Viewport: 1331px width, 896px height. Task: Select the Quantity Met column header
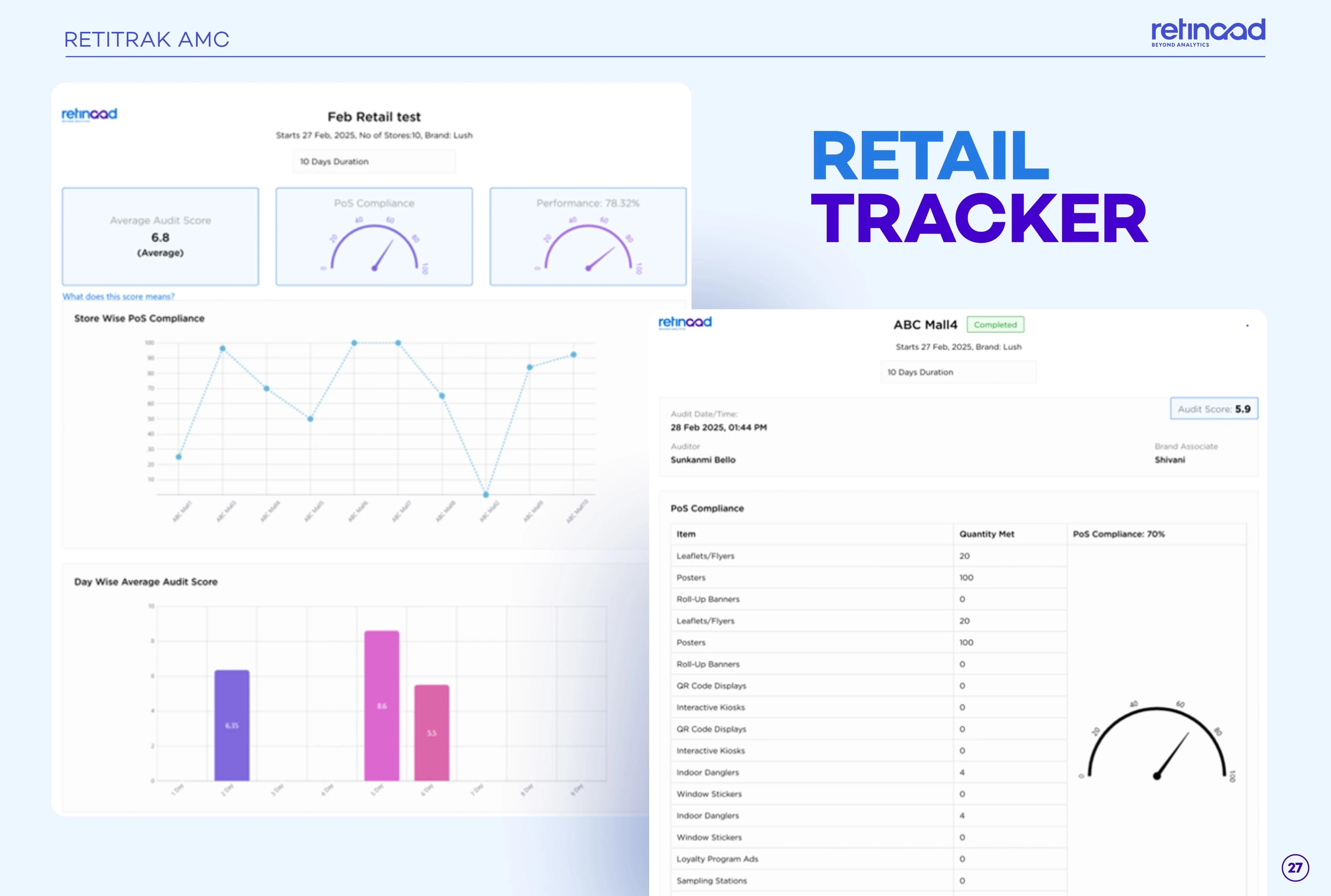[x=986, y=534]
